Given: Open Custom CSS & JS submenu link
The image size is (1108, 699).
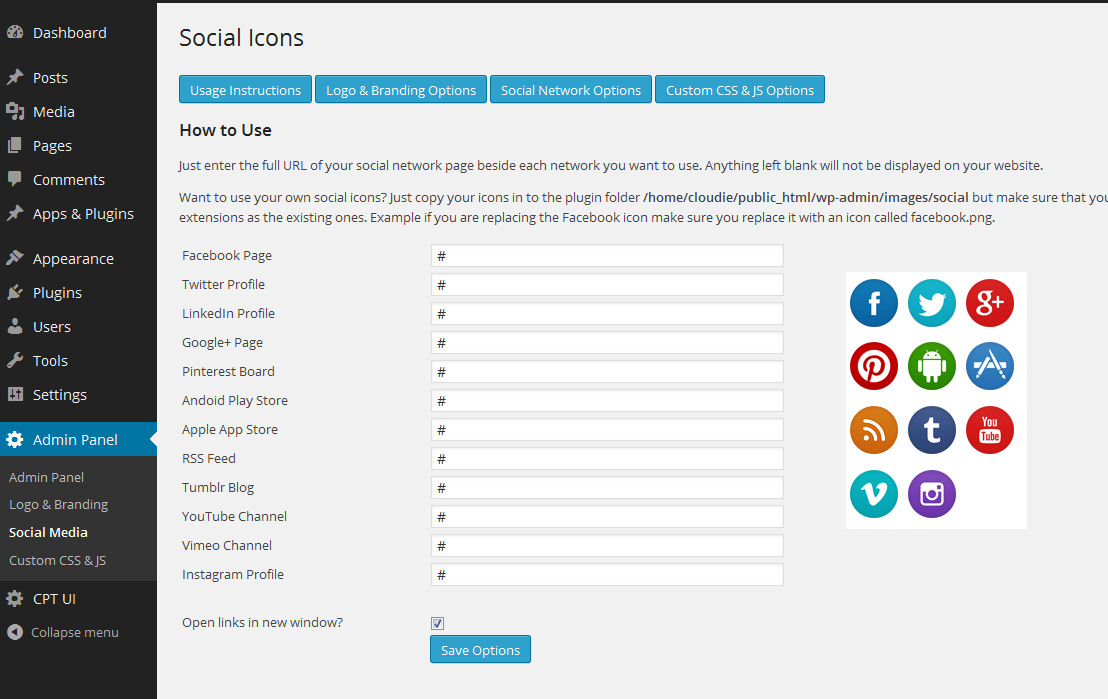Looking at the screenshot, I should tap(57, 560).
